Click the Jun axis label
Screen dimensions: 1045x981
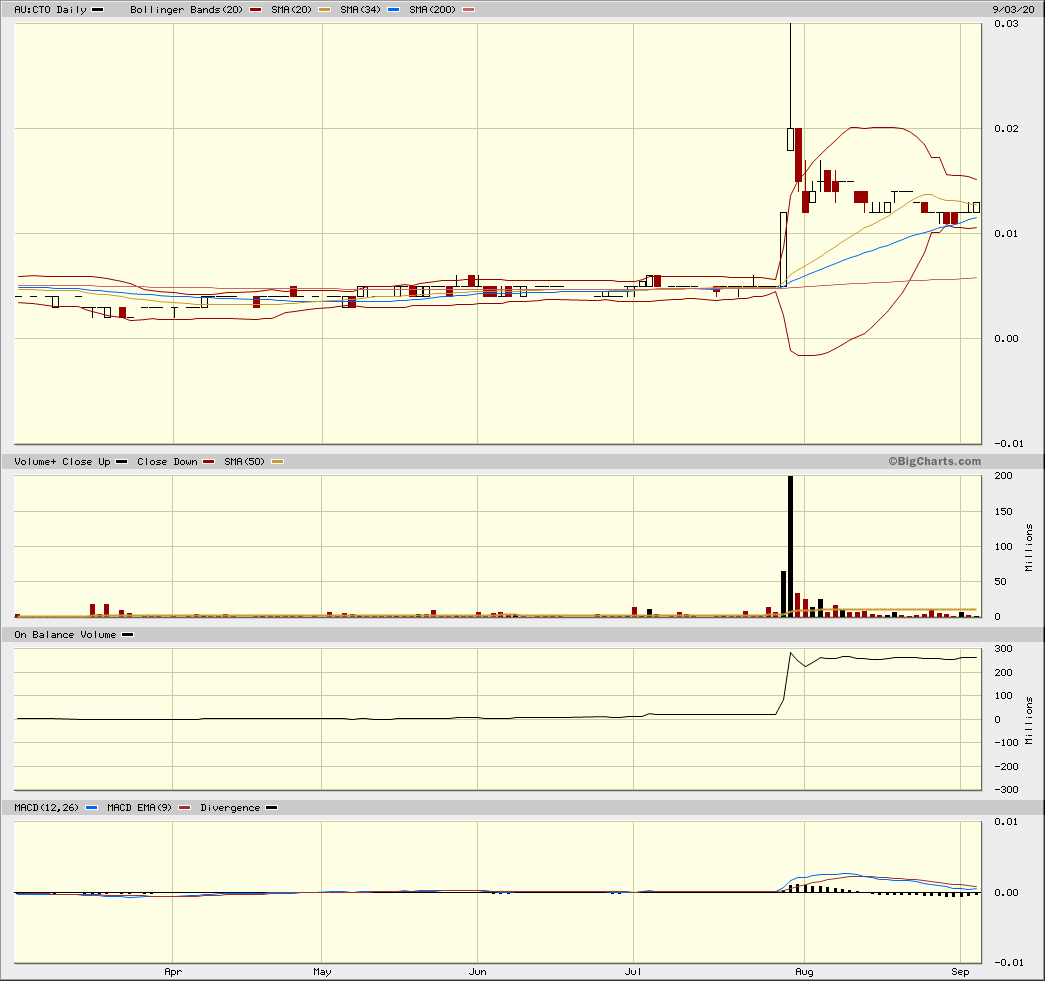(x=478, y=972)
